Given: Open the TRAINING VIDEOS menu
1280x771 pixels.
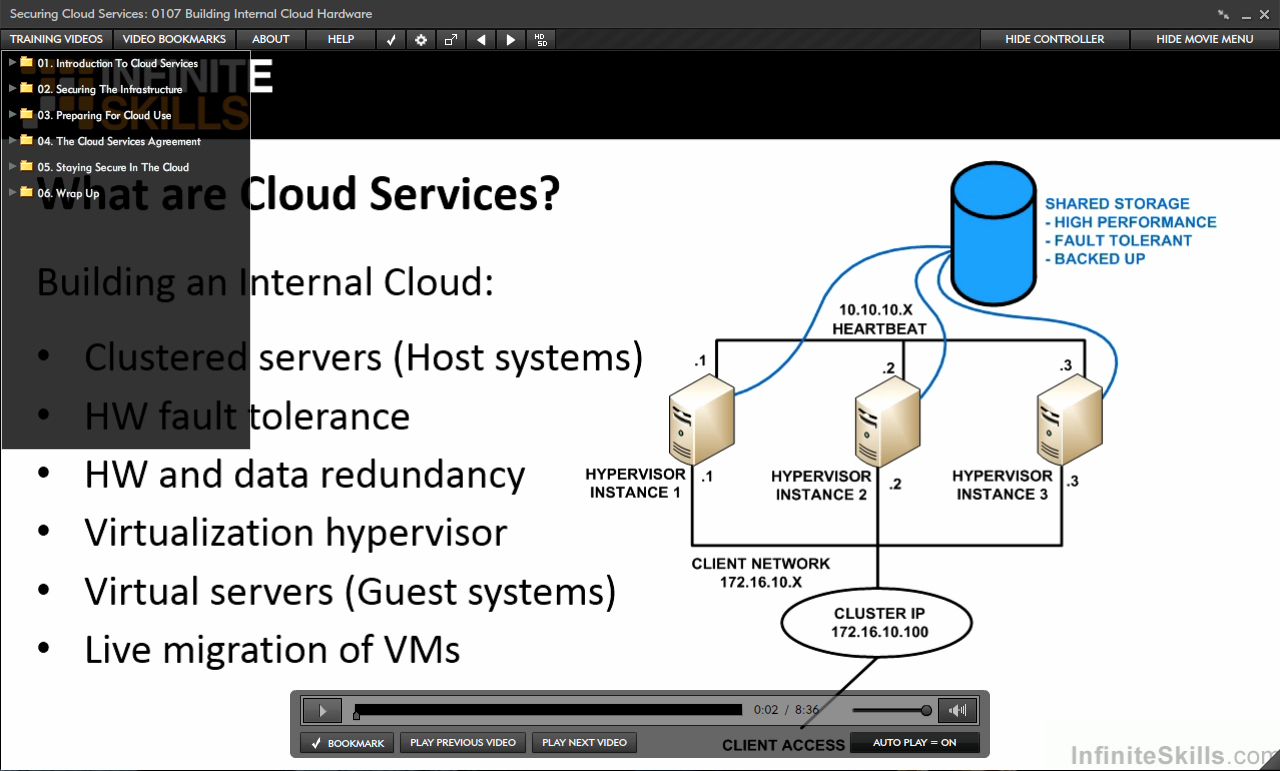Looking at the screenshot, I should coord(56,40).
